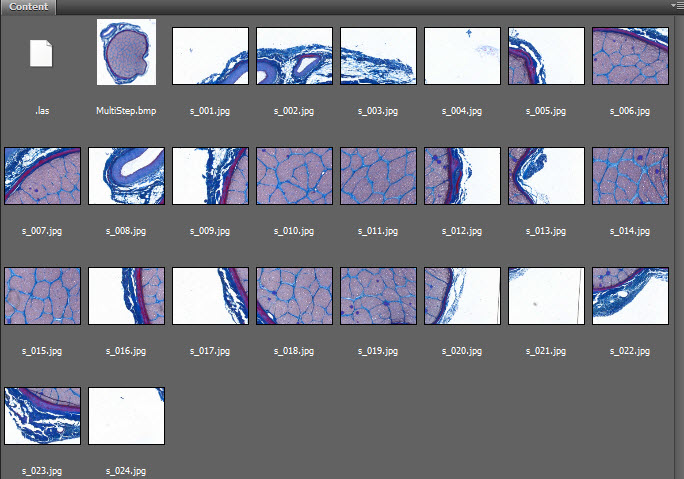Select the s_012.jpg thumbnail
Viewport: 684px width, 479px height.
click(462, 176)
